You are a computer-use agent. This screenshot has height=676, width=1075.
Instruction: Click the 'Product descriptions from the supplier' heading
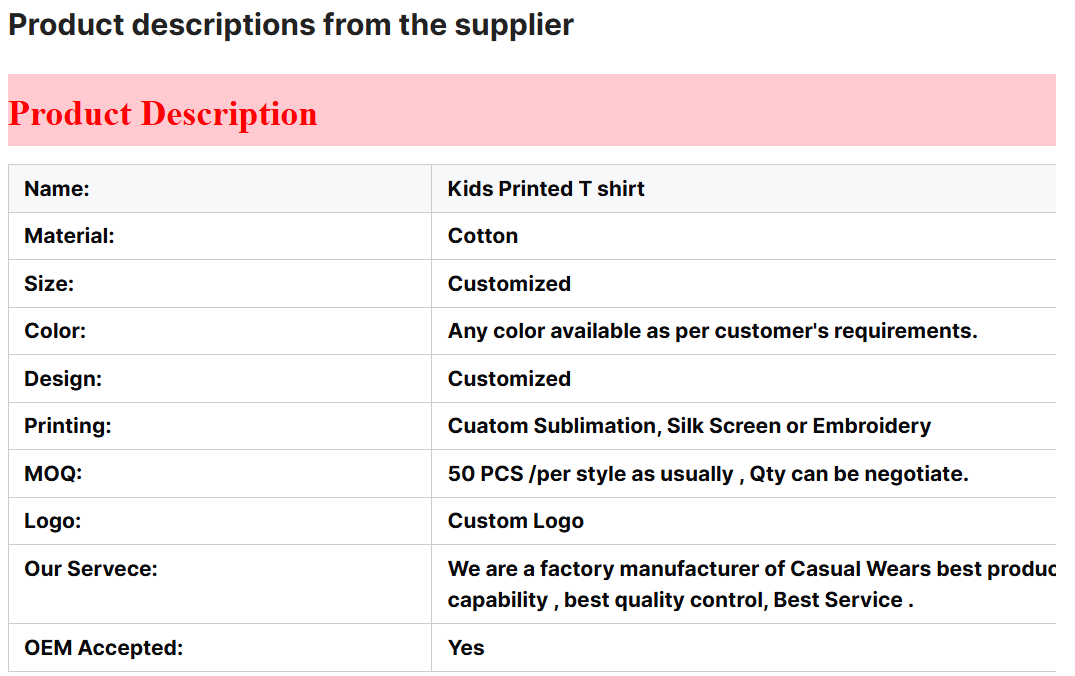[291, 25]
